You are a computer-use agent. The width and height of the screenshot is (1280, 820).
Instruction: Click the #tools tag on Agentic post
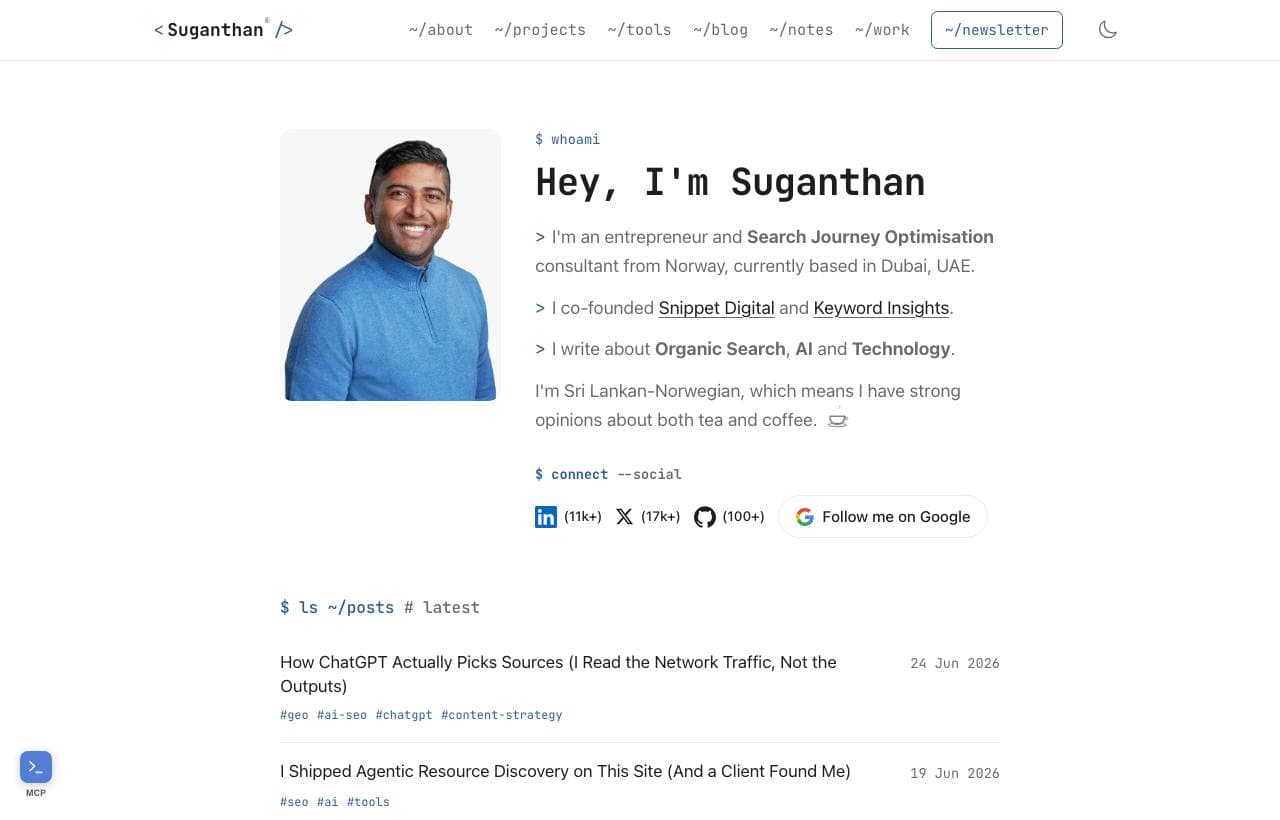368,802
